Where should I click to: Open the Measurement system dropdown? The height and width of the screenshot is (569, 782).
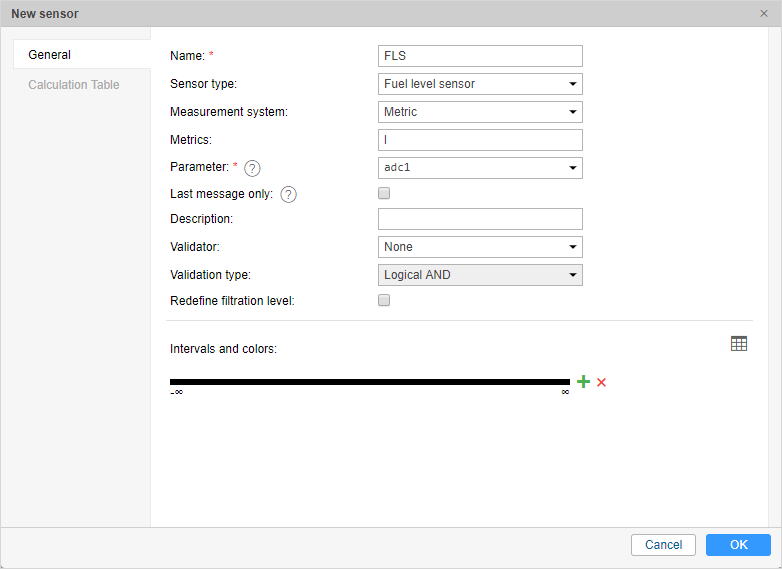tap(480, 112)
